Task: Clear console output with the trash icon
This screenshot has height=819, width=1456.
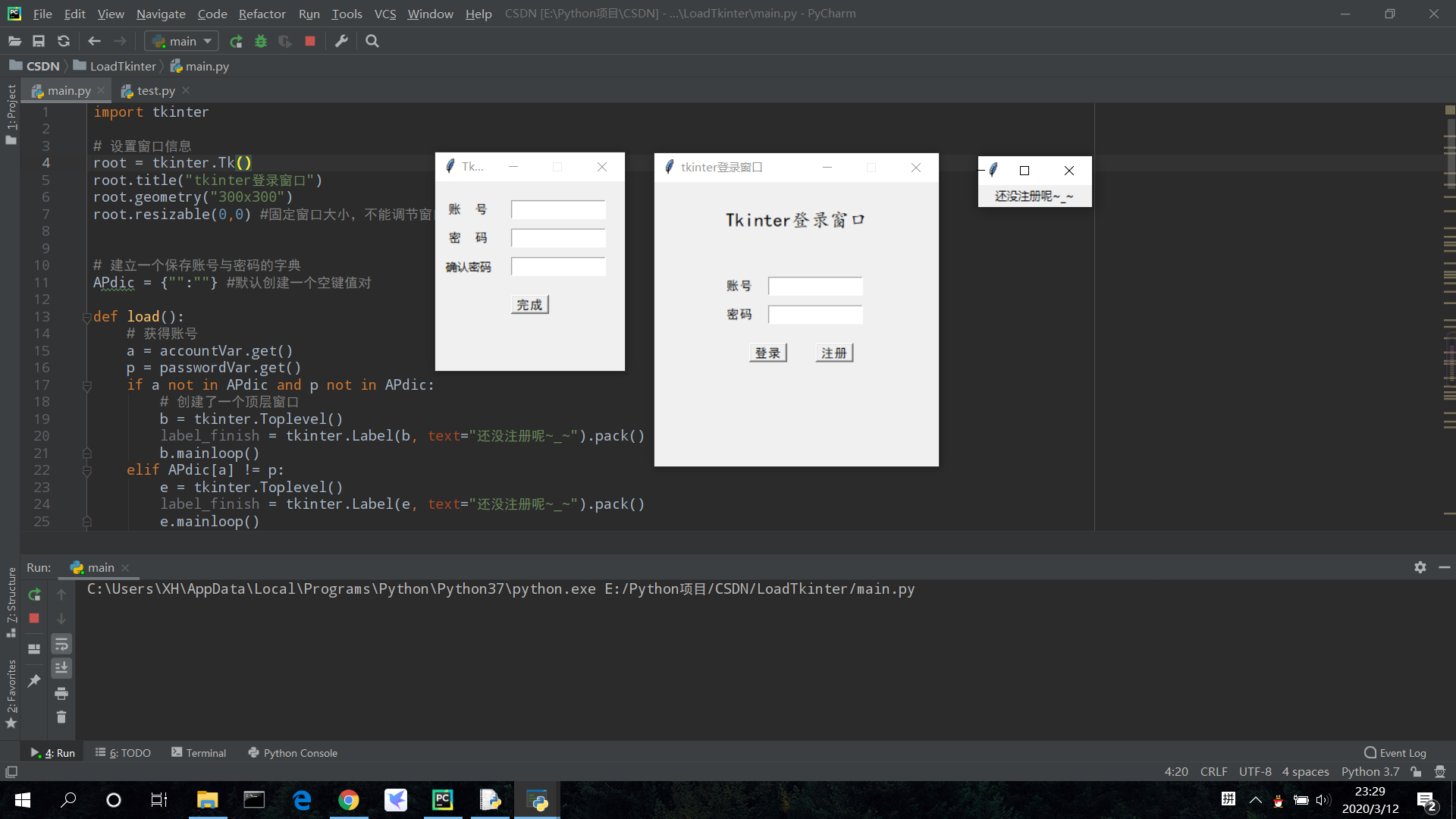Action: click(x=61, y=717)
